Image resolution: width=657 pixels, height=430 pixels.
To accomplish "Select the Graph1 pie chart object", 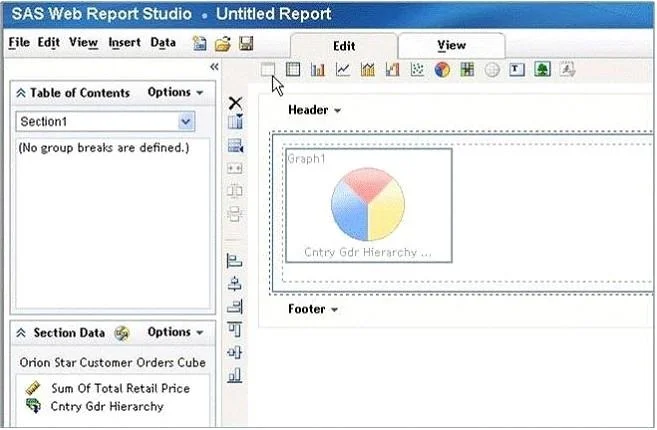I will [368, 205].
